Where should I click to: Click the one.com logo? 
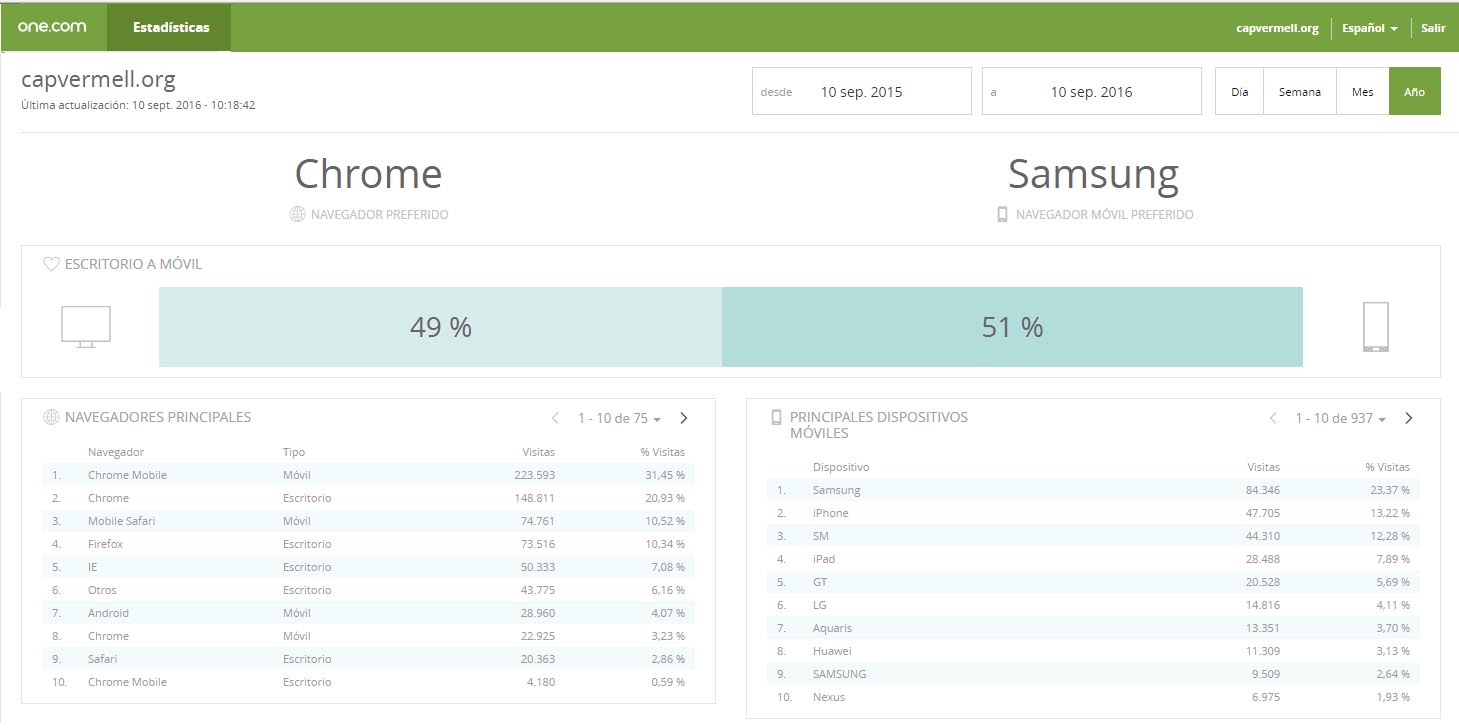pos(52,27)
